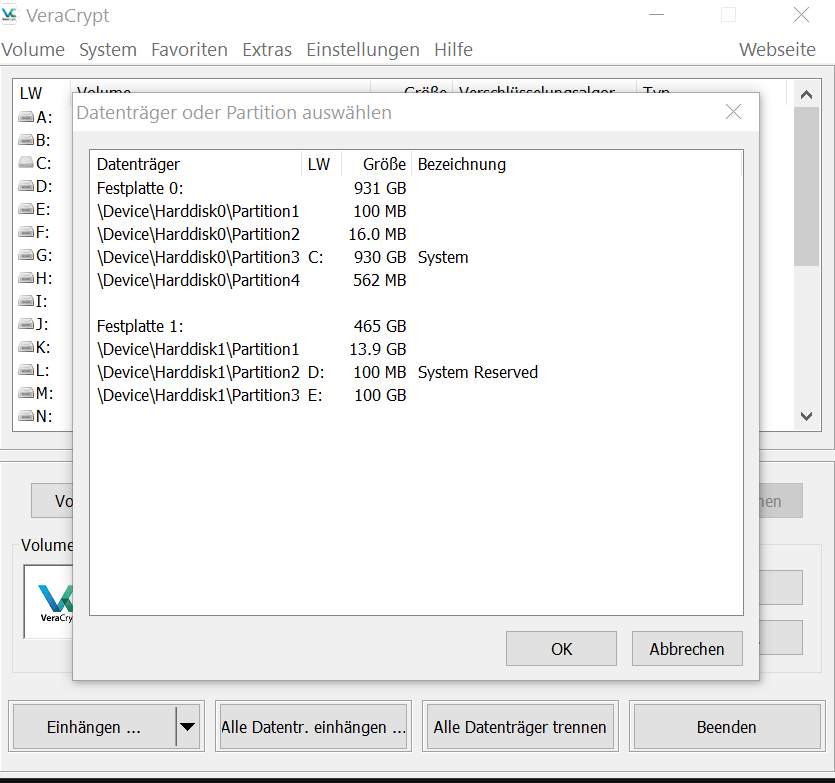Select \Device\Harddisk1\Partition2 row
This screenshot has height=783, width=835.
(x=416, y=372)
